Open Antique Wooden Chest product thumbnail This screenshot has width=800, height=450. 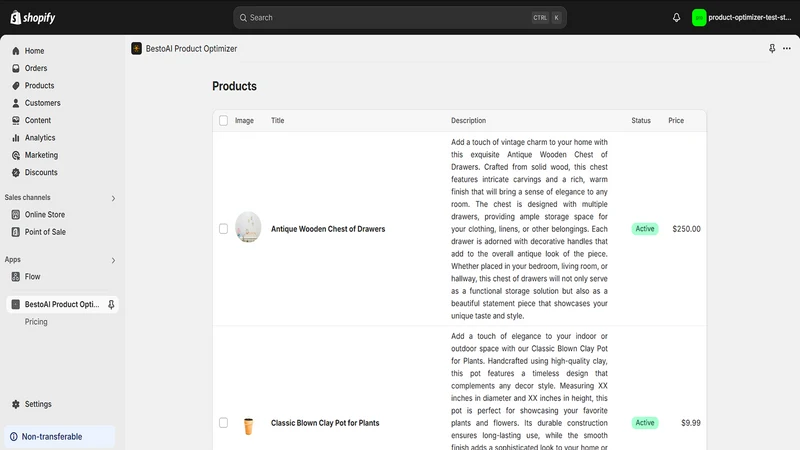248,227
